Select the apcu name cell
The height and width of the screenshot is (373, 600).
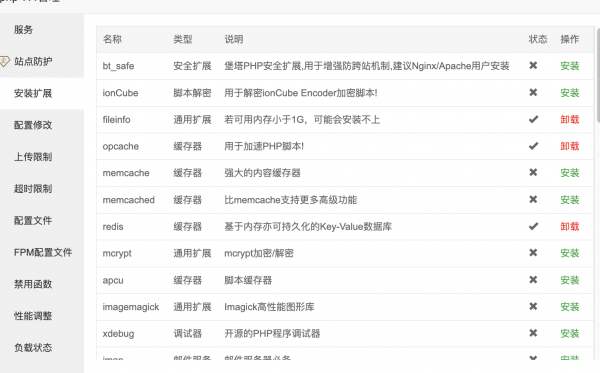[x=113, y=280]
